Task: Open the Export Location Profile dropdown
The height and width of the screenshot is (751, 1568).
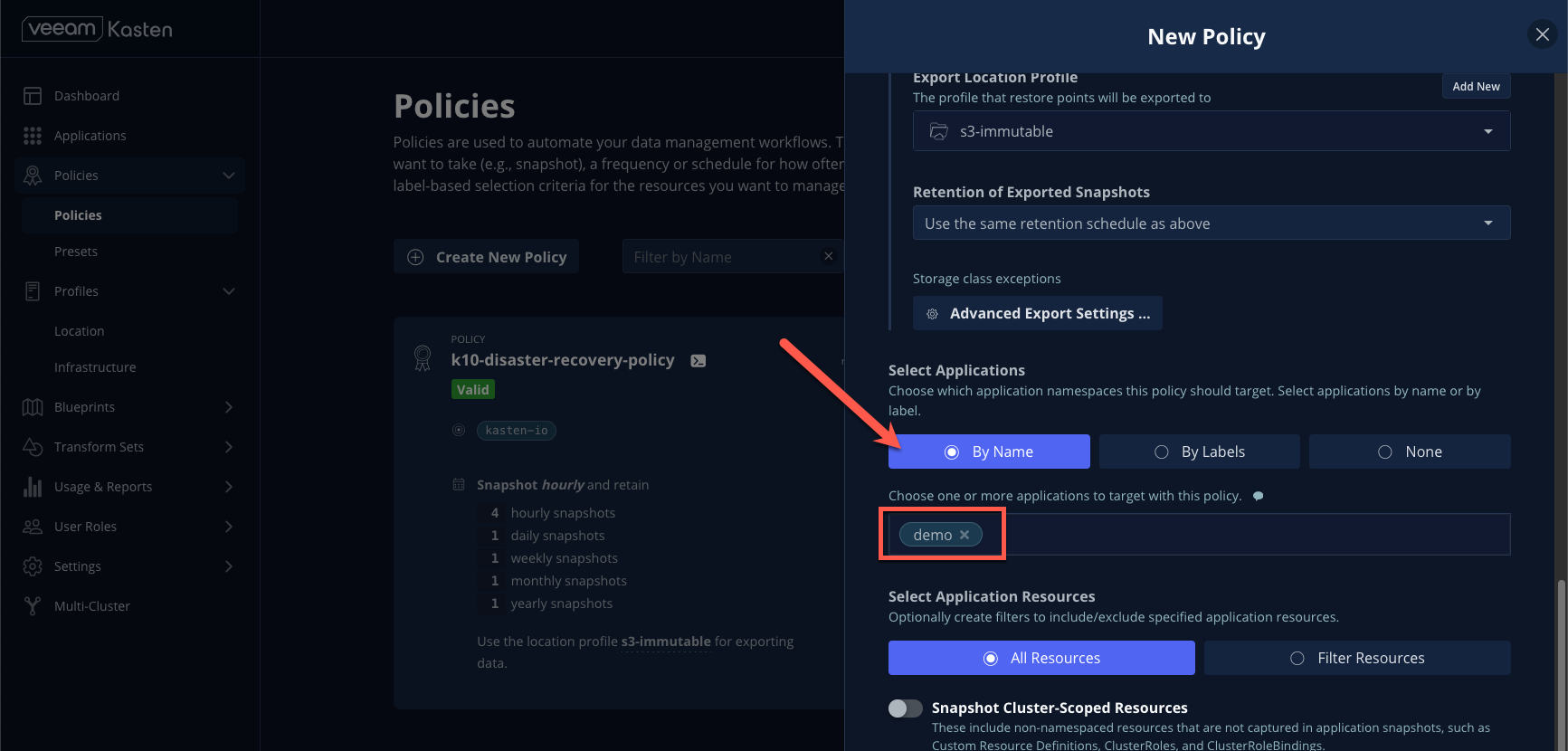Action: click(x=1212, y=131)
